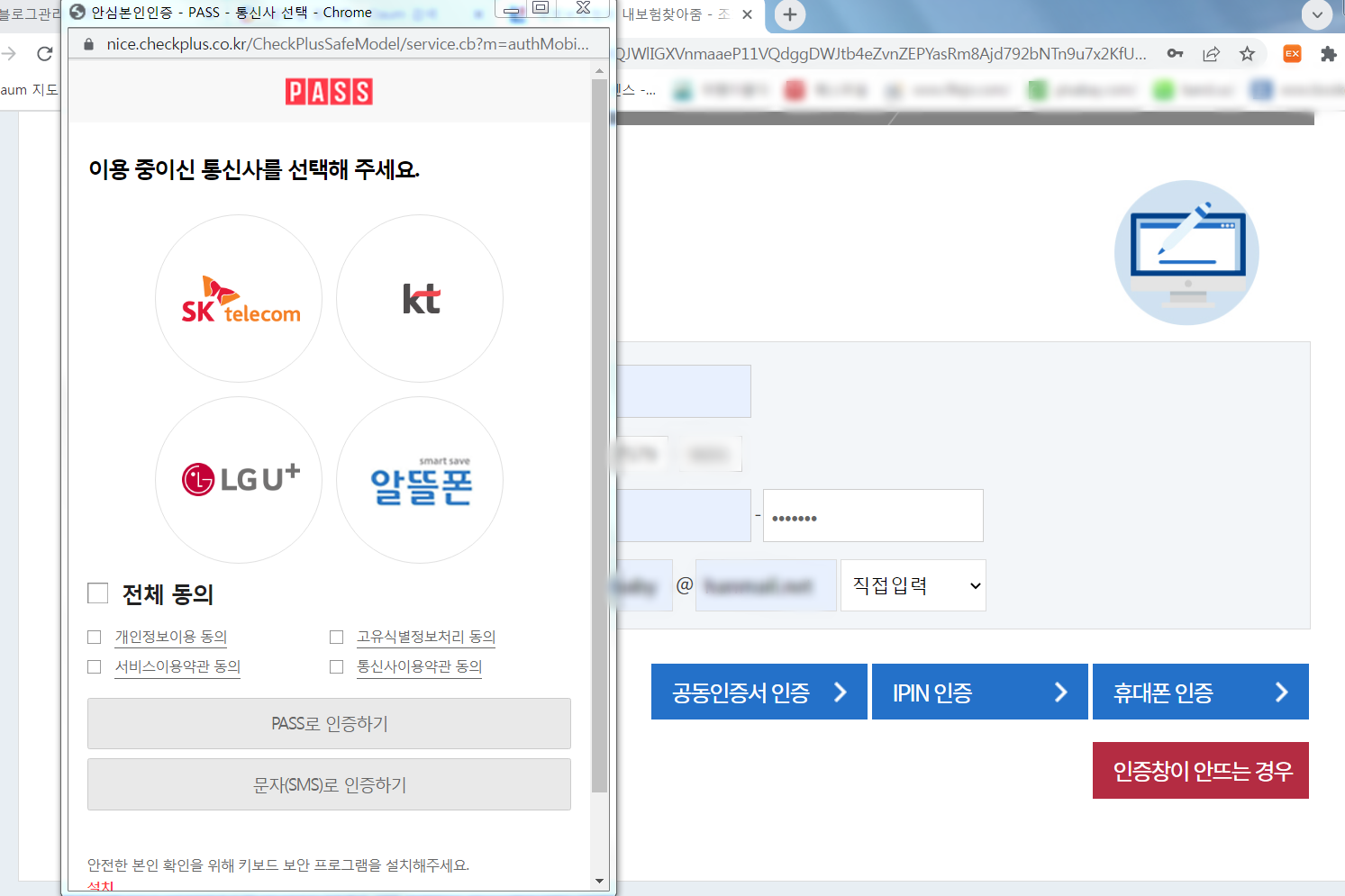Image resolution: width=1345 pixels, height=896 pixels.
Task: Switch to 내보험찾아줌 browser tab
Action: click(676, 14)
